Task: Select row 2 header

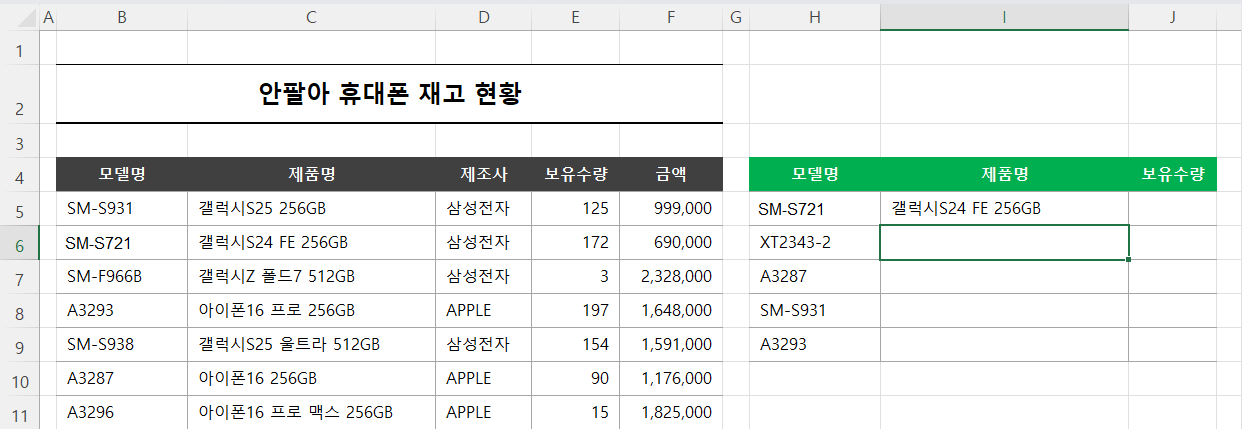Action: tap(20, 95)
